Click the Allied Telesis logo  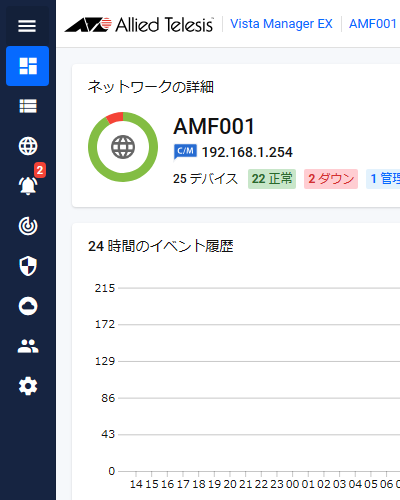[139, 24]
